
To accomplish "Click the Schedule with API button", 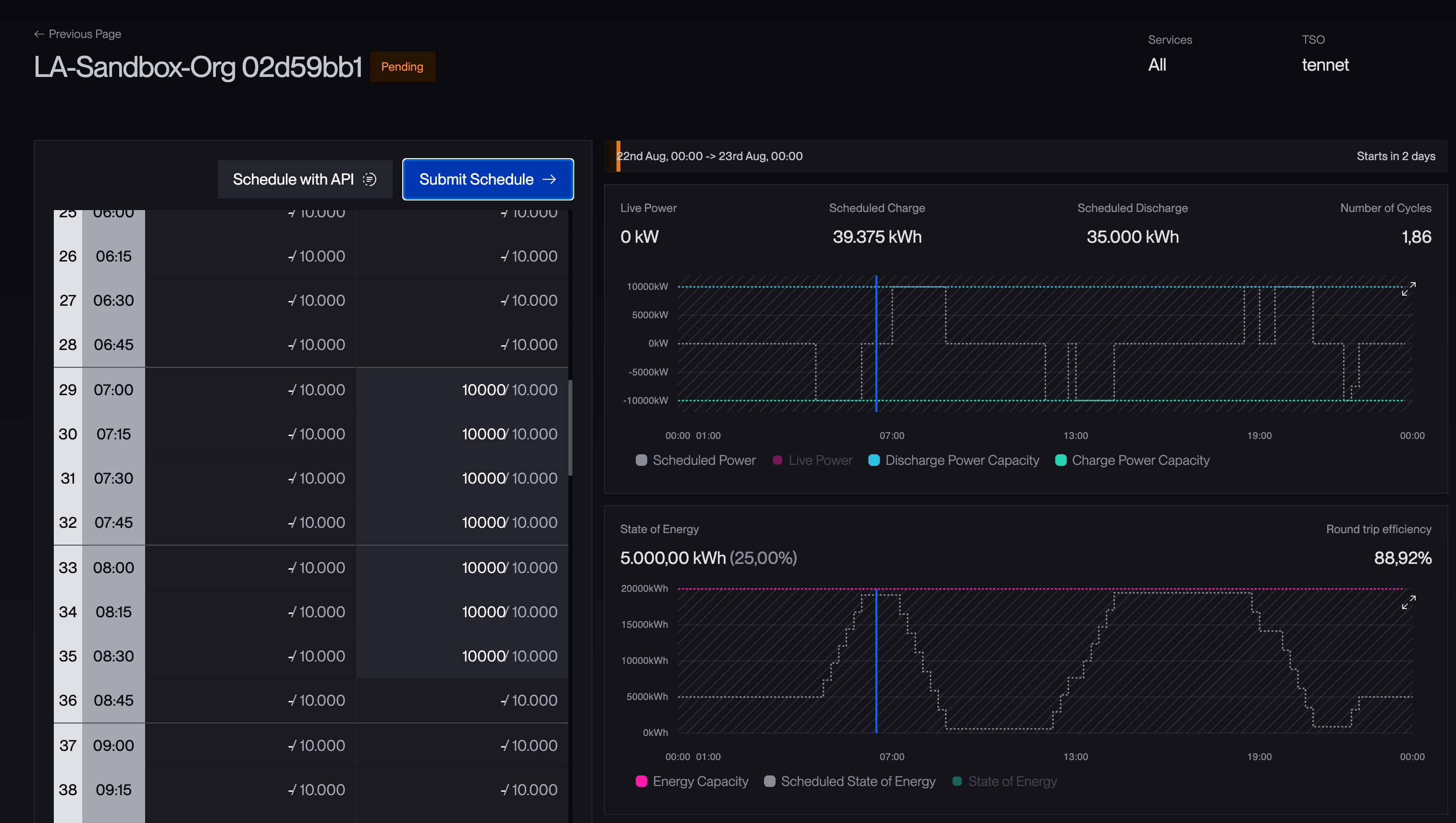I will pos(305,179).
